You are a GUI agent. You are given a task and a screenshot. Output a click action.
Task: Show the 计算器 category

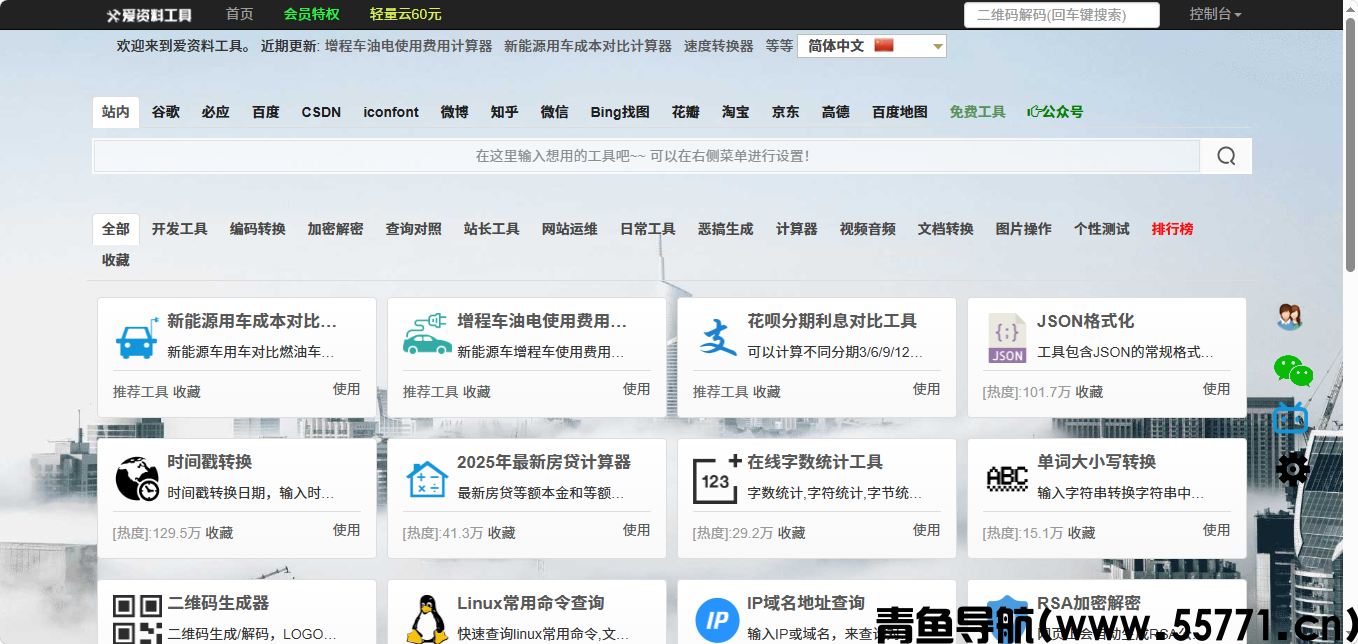[x=796, y=229]
